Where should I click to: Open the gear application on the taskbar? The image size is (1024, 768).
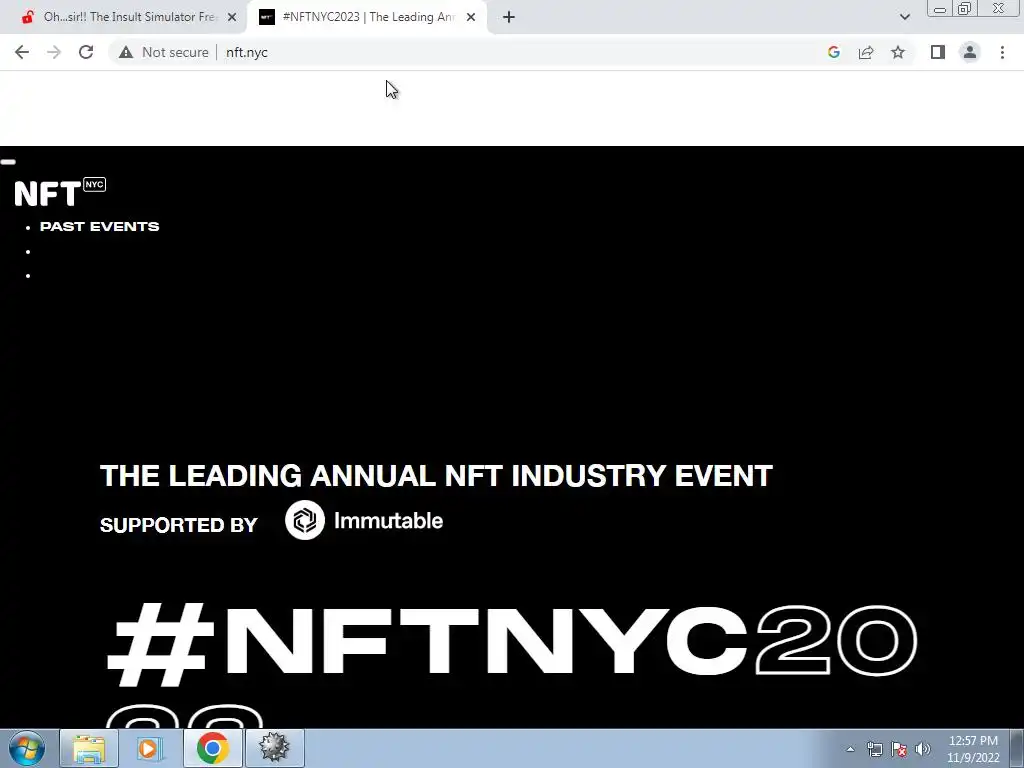(274, 748)
